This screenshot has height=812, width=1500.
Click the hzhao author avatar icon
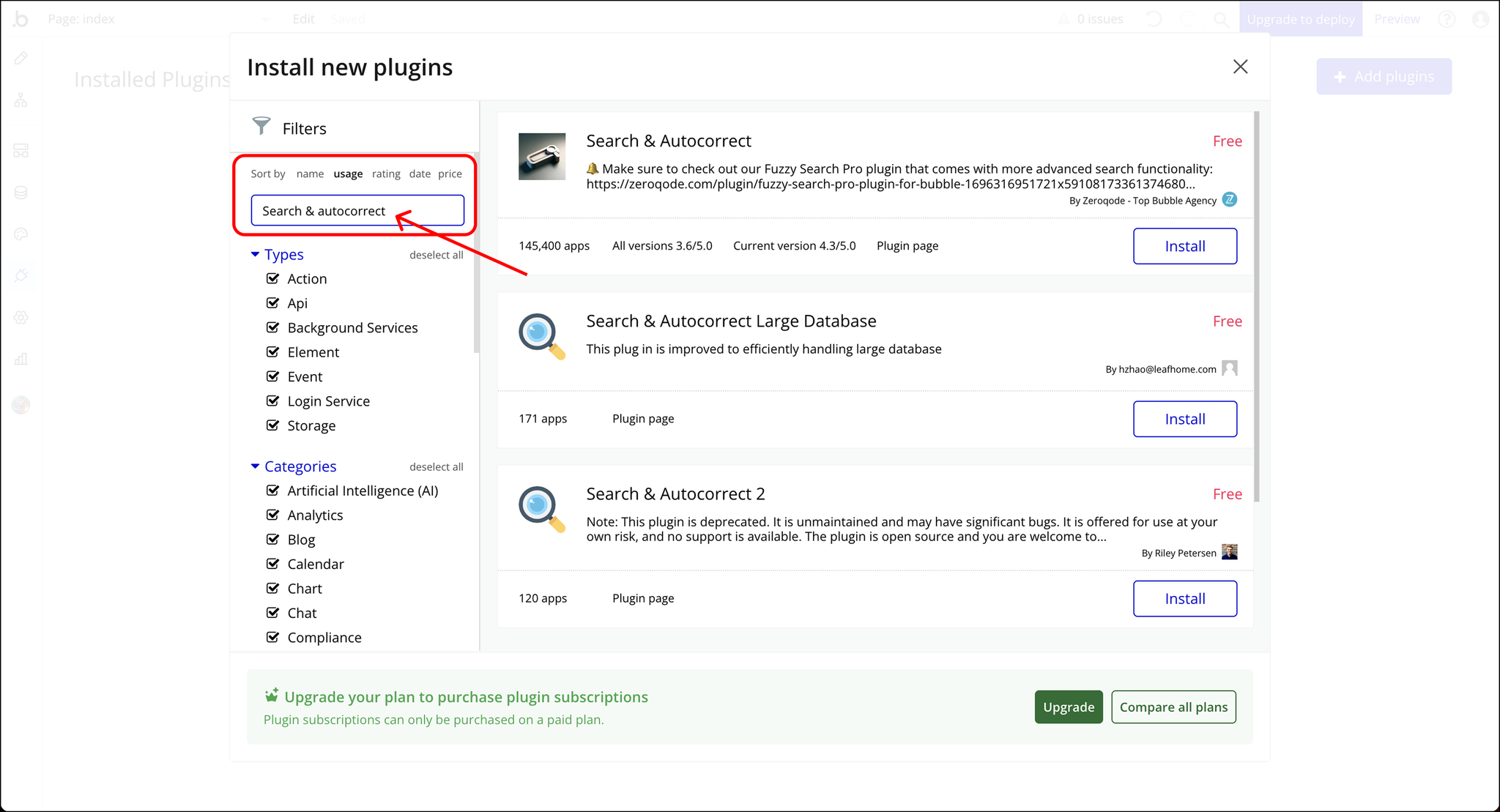1230,368
